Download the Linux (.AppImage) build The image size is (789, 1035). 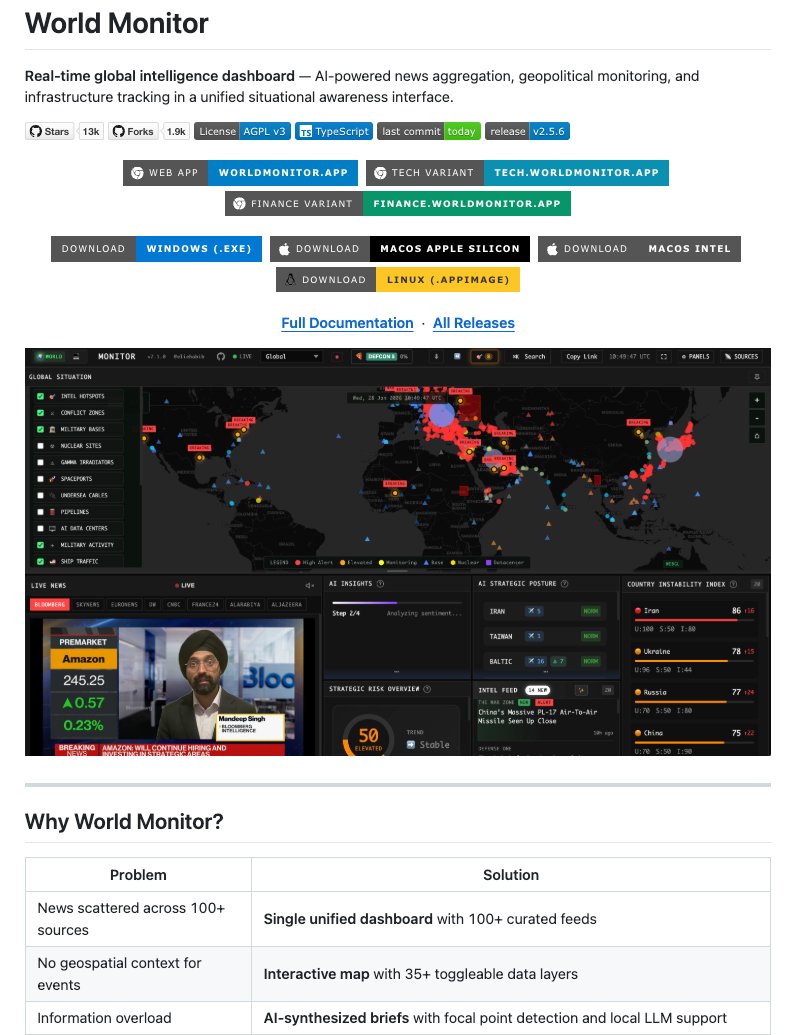coord(398,280)
